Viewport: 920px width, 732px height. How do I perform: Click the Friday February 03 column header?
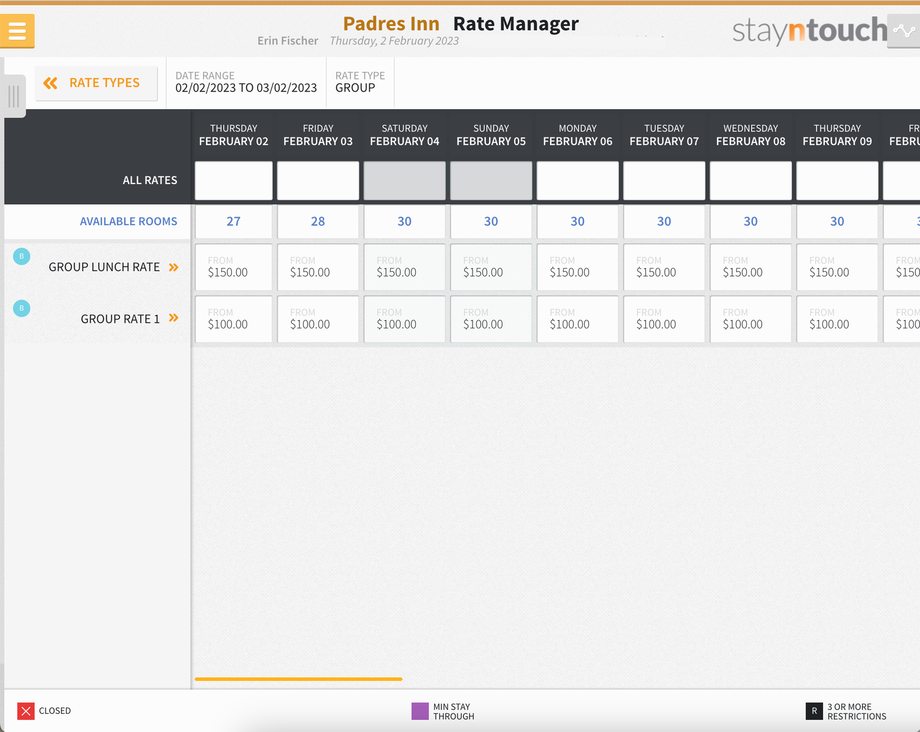tap(318, 135)
